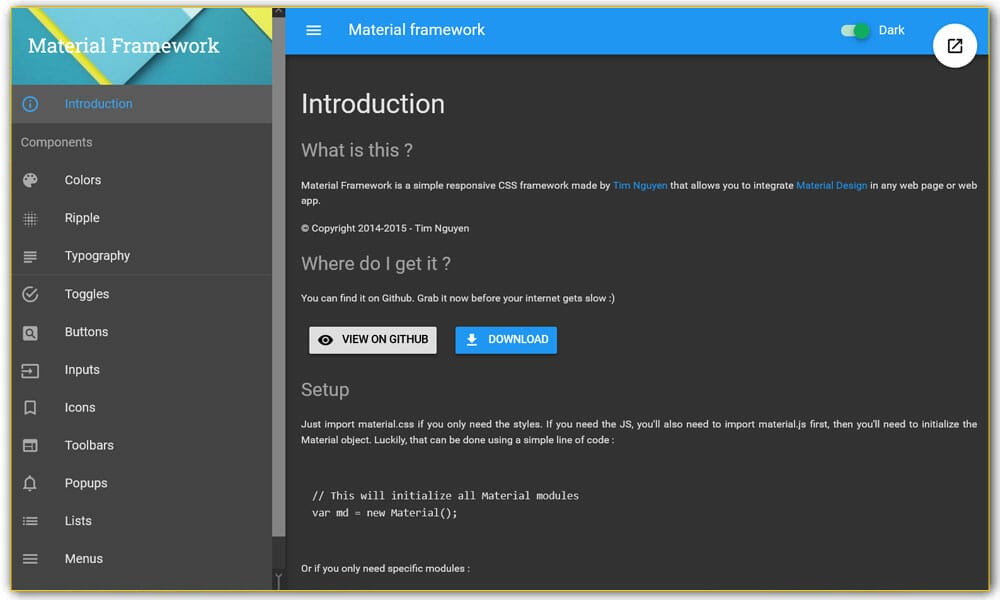Select the Buttons icon in the sidebar
The image size is (1000, 600).
click(x=30, y=332)
